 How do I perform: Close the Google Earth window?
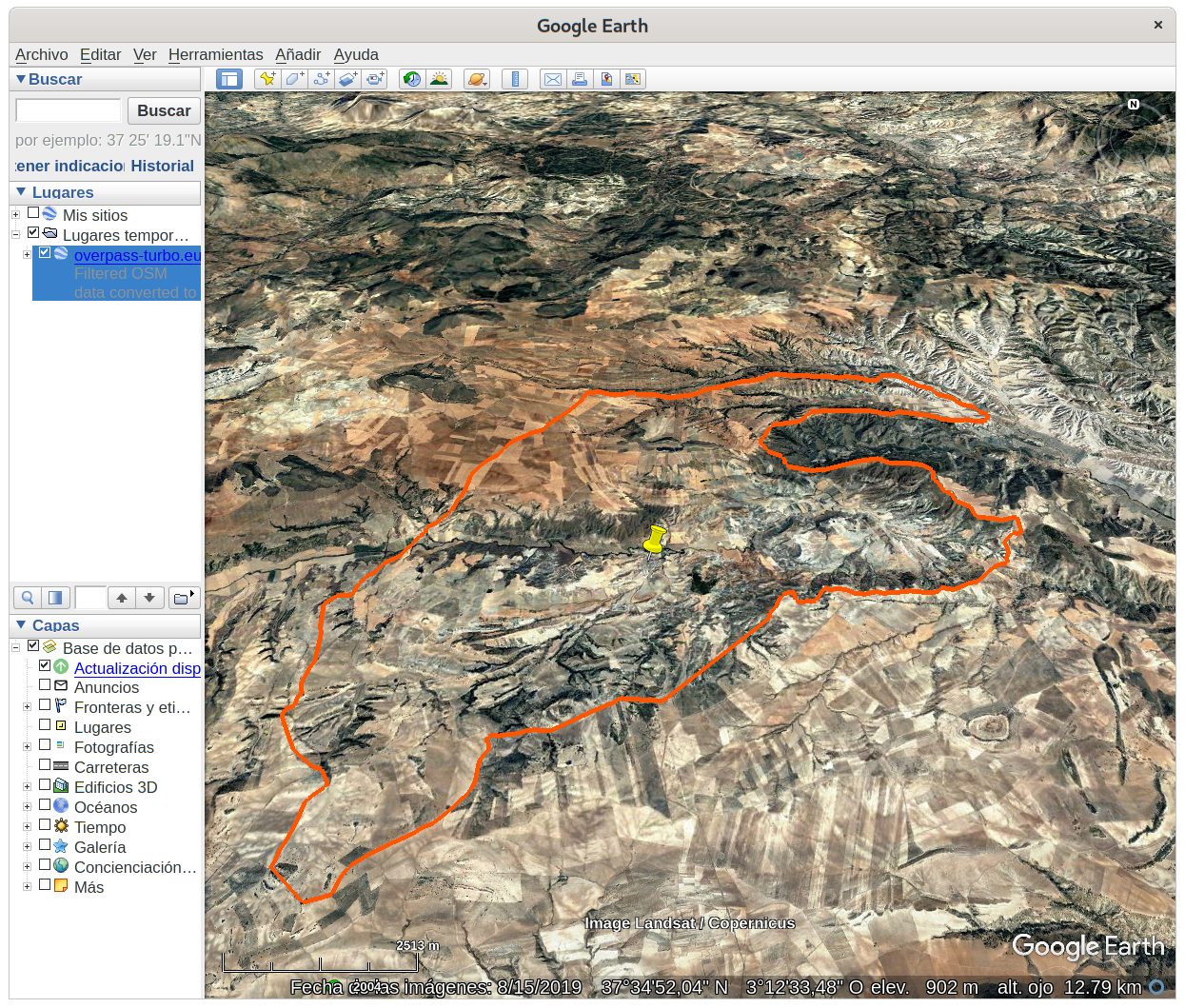[1158, 25]
